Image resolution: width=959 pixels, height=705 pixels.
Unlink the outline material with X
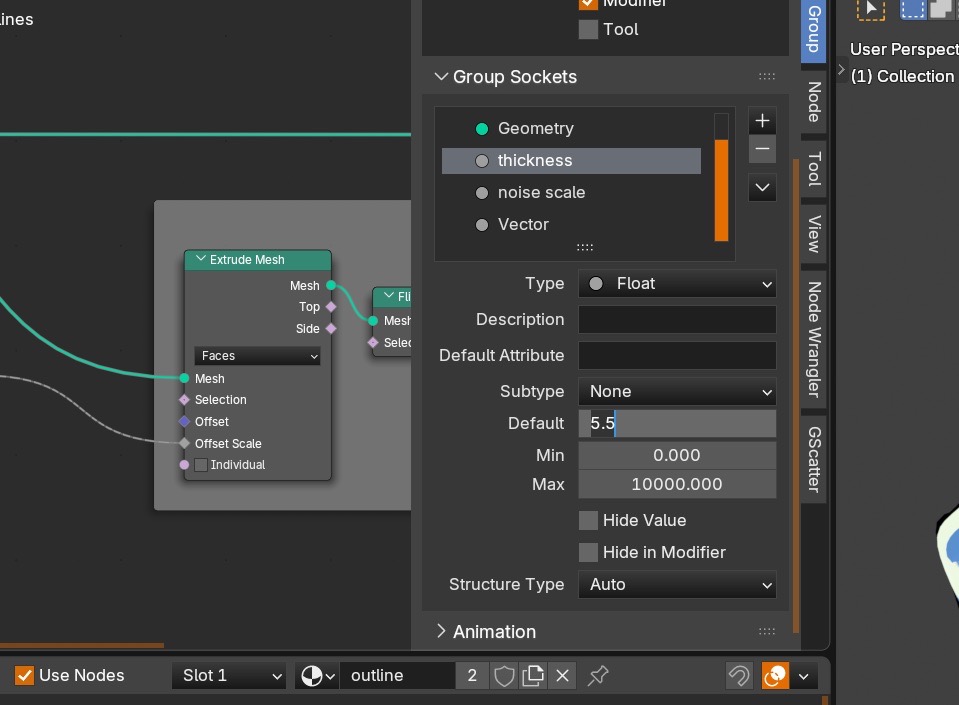pos(563,676)
